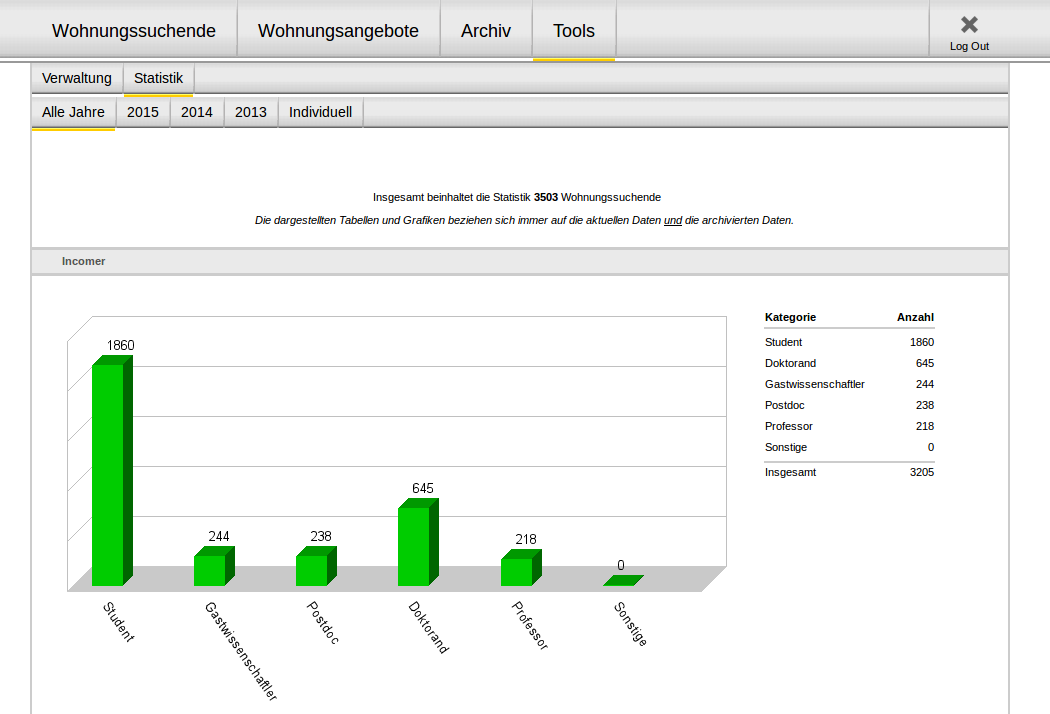
Task: Select the Statistik tab
Action: click(x=159, y=78)
